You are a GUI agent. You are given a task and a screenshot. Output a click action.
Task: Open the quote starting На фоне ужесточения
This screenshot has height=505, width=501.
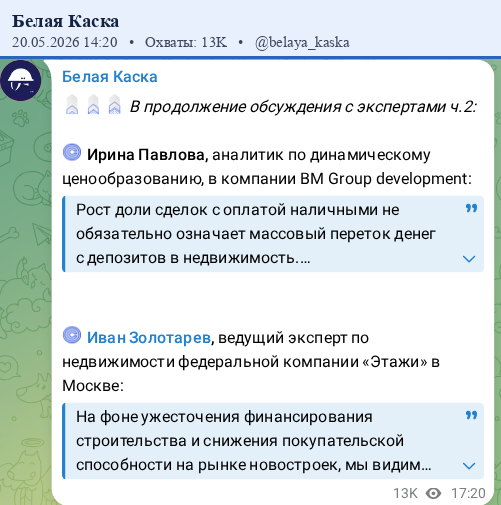(273, 441)
